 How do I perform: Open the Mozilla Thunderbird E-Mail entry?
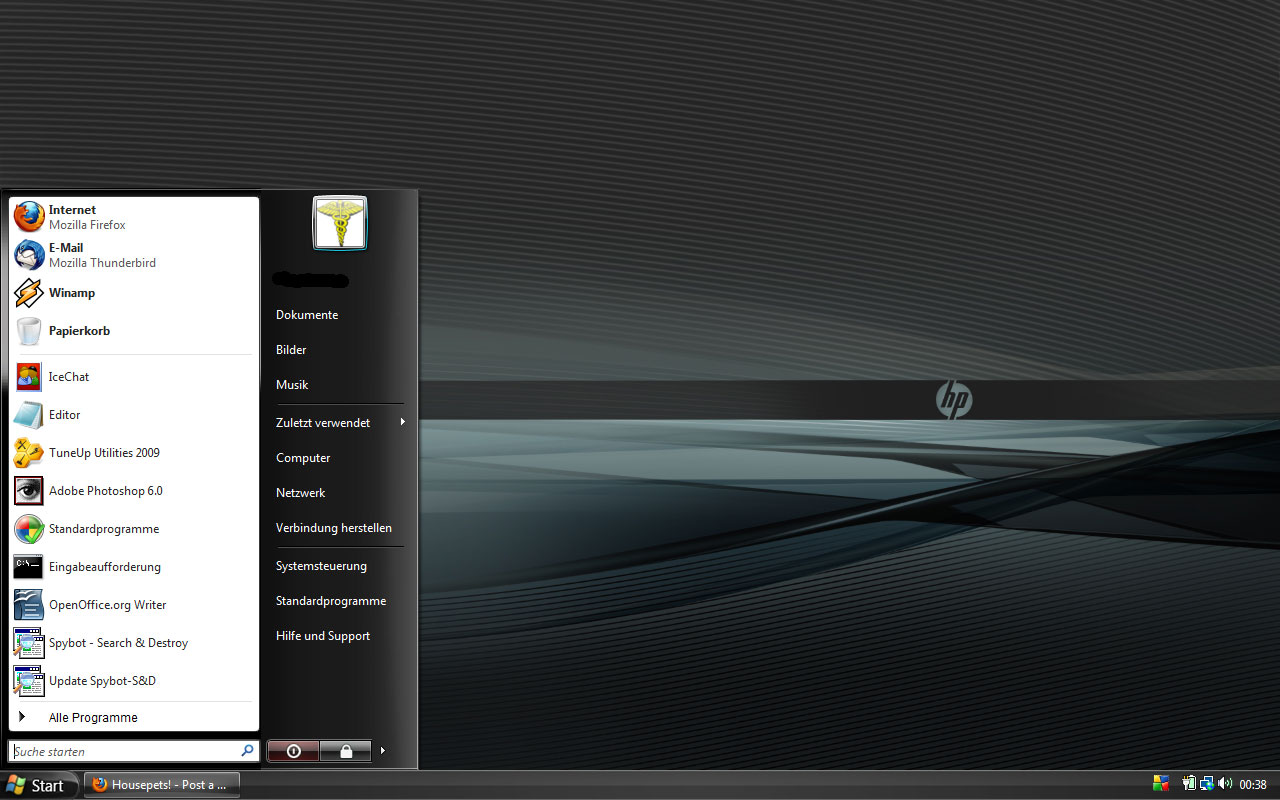pos(134,255)
